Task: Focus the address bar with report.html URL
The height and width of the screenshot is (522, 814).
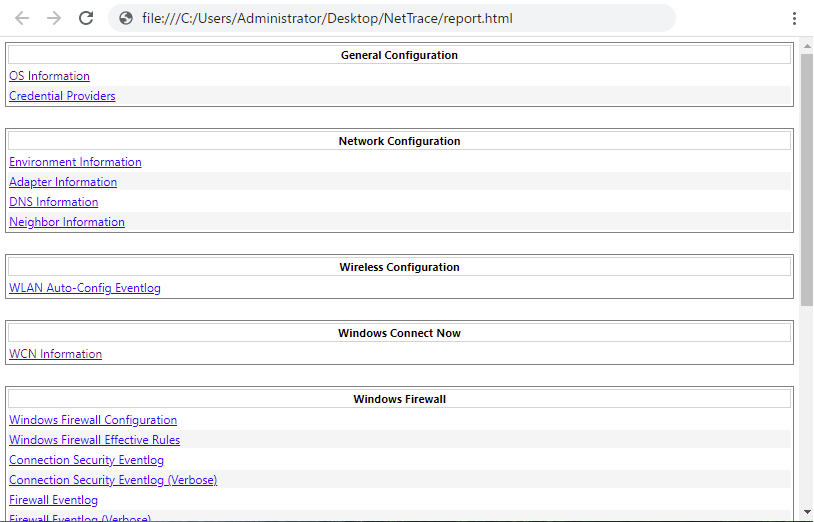Action: click(x=392, y=18)
